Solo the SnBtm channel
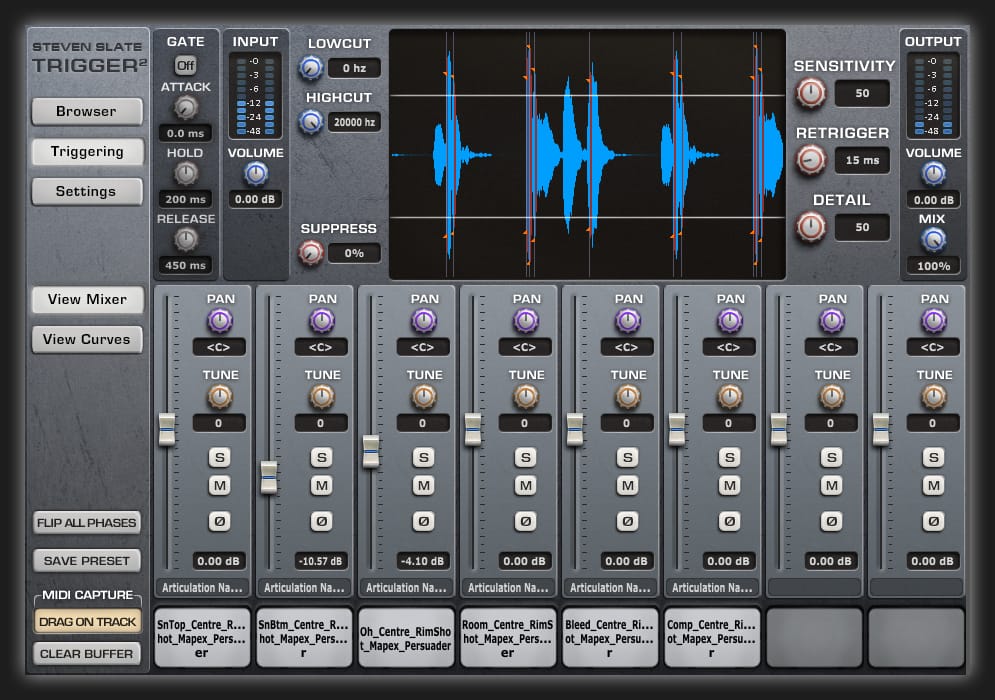The image size is (995, 700). (322, 458)
